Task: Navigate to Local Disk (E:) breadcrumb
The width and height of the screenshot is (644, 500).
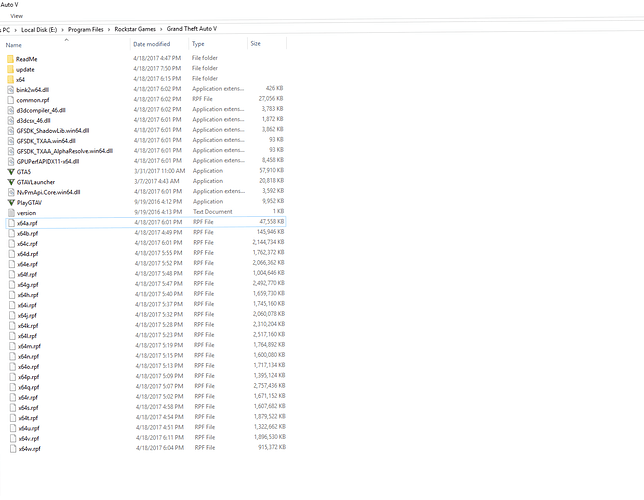Action: point(39,30)
